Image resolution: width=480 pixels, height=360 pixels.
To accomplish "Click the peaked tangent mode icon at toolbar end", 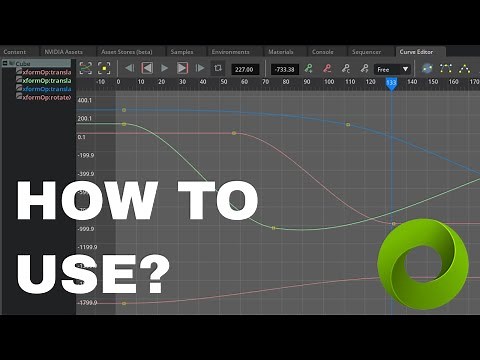I will click(x=464, y=69).
